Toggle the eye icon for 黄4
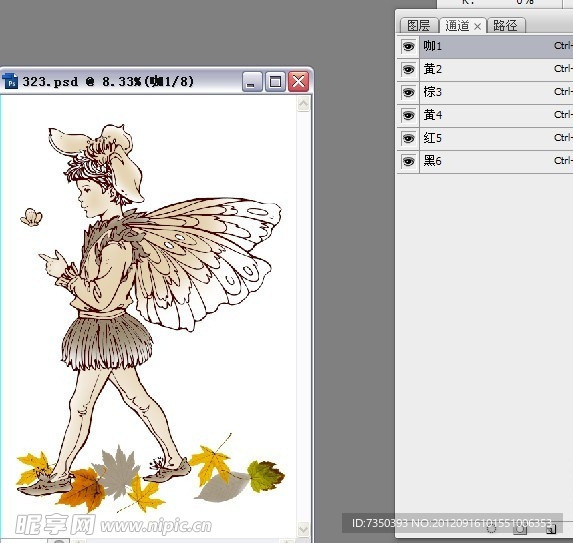The image size is (573, 543). (408, 115)
